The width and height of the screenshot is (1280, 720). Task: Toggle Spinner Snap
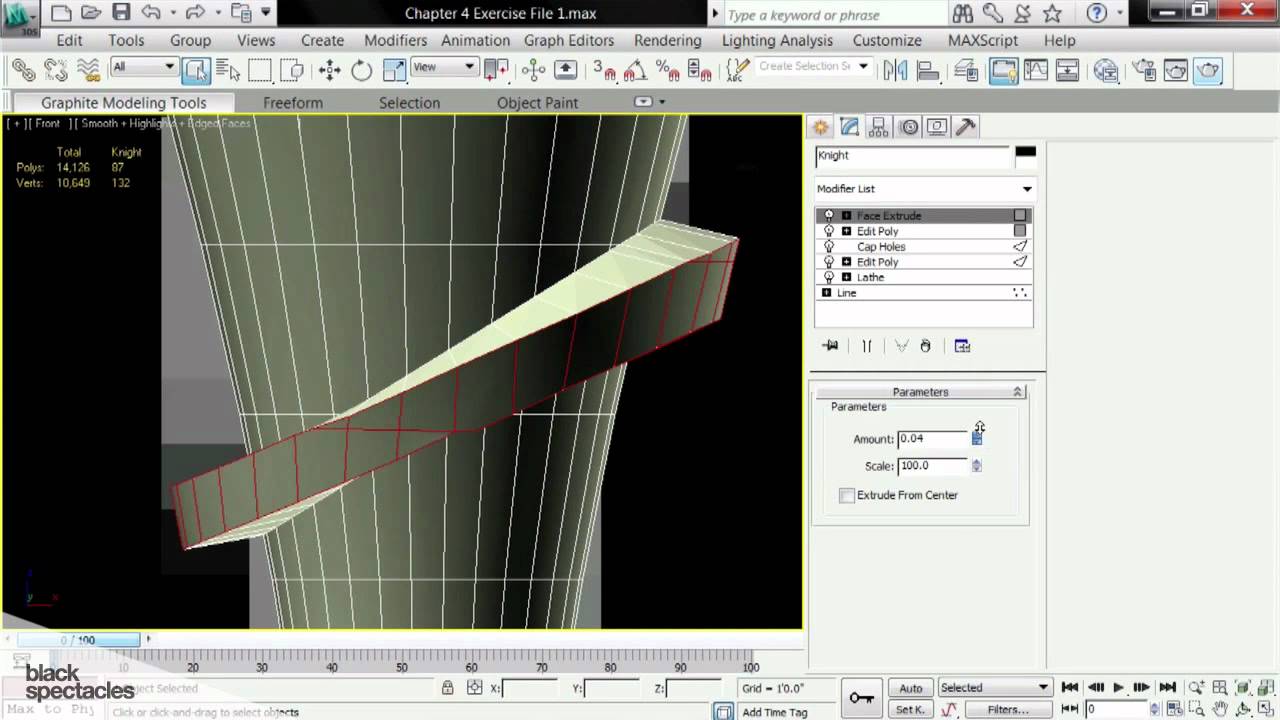tap(700, 70)
